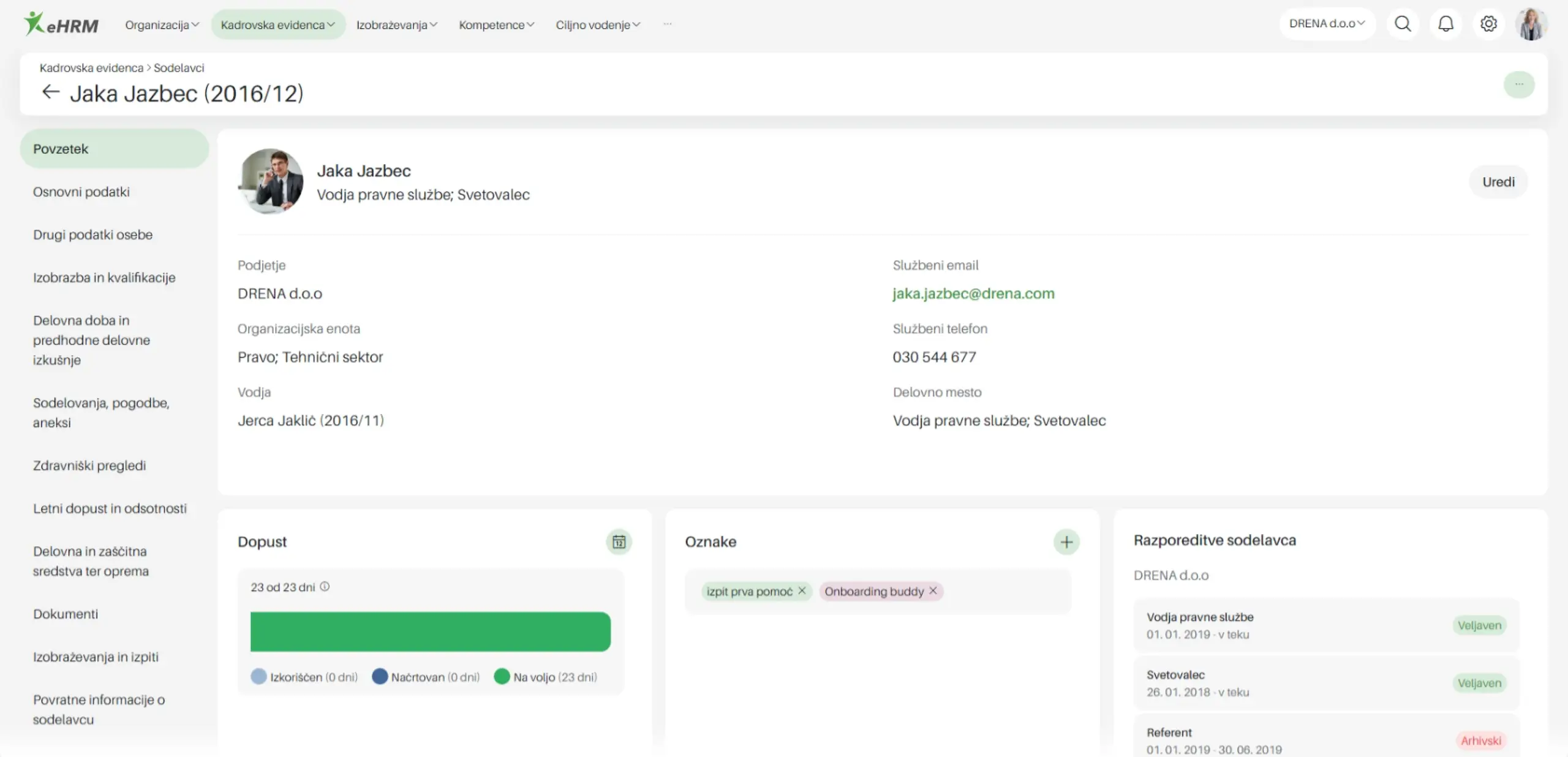Screen dimensions: 1568x757
Task: Expand the Izobraževanja dropdown
Action: 396,24
